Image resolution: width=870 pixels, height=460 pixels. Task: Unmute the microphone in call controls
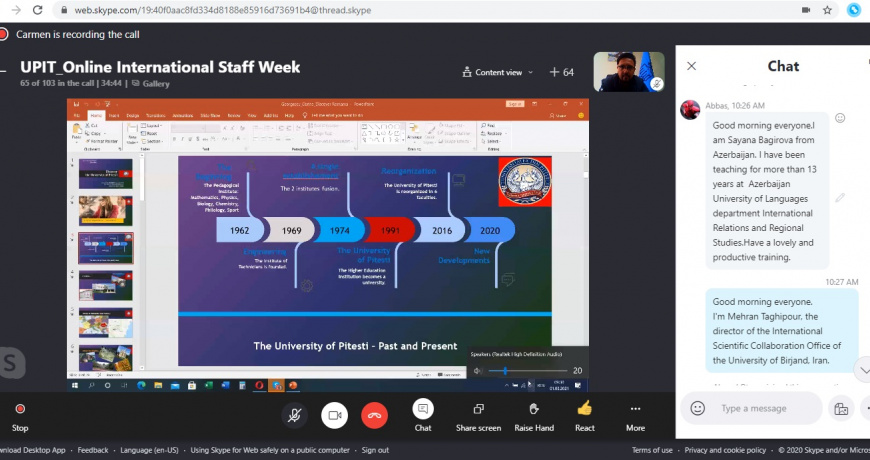295,416
